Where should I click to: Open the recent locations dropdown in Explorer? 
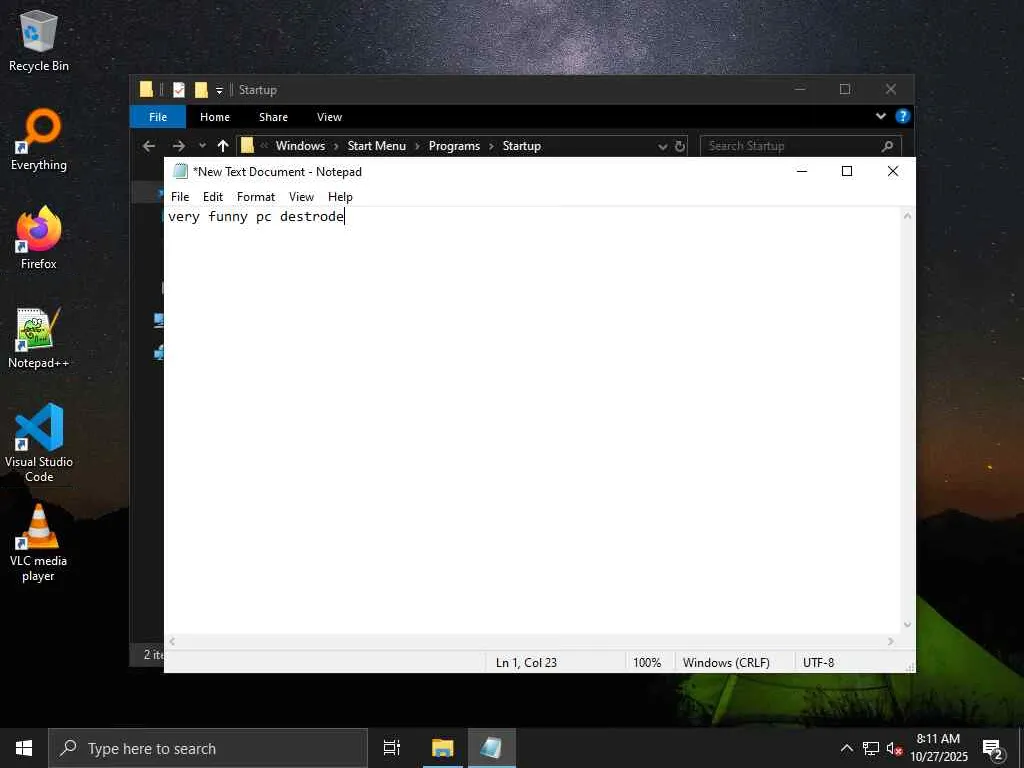tap(202, 146)
